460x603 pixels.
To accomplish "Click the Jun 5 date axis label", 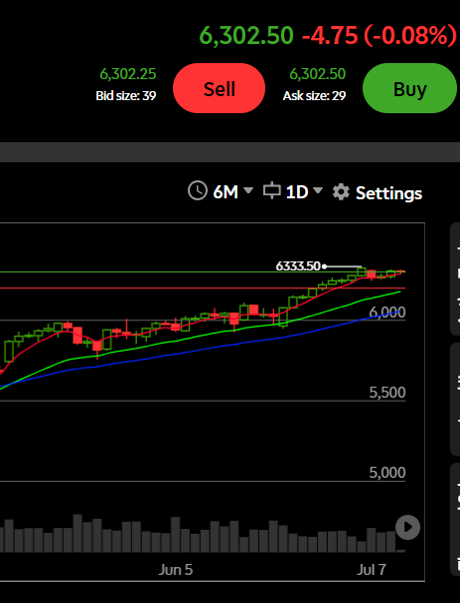I will coord(175,570).
